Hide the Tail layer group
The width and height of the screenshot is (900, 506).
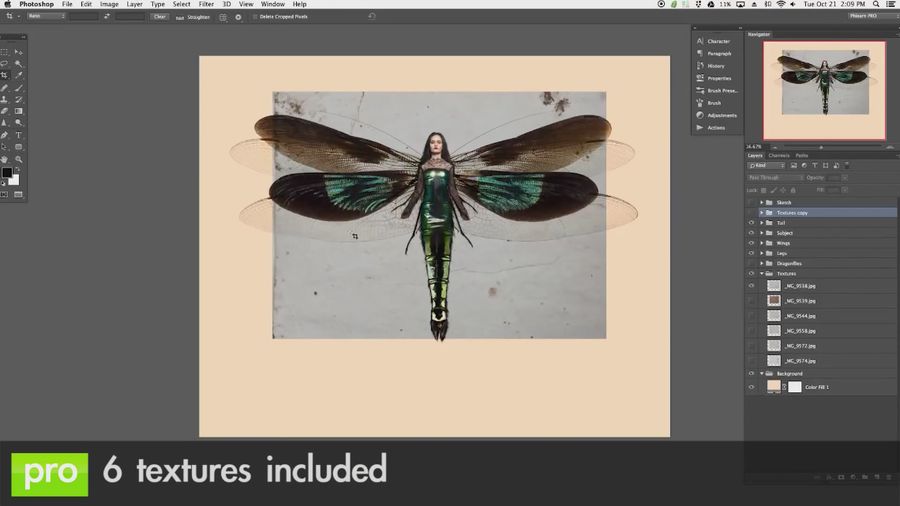(x=751, y=223)
